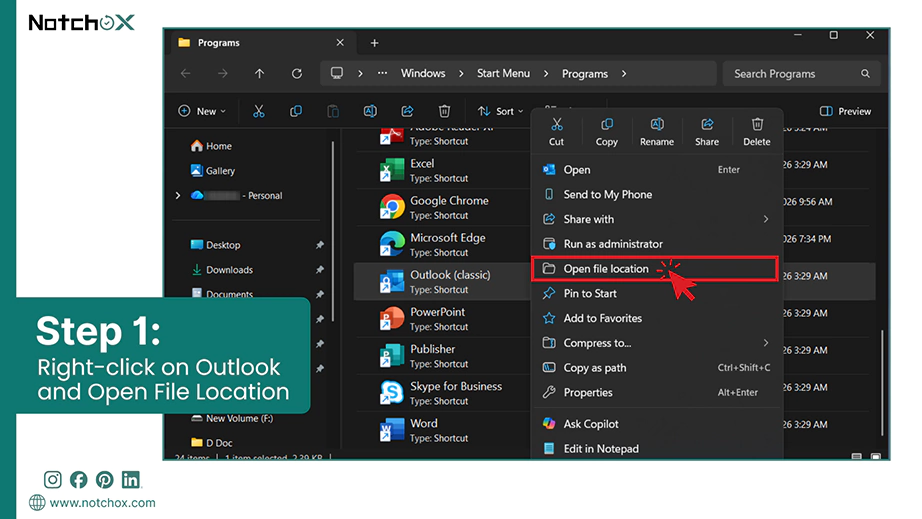
Task: Choose Pin to Start
Action: coord(657,293)
